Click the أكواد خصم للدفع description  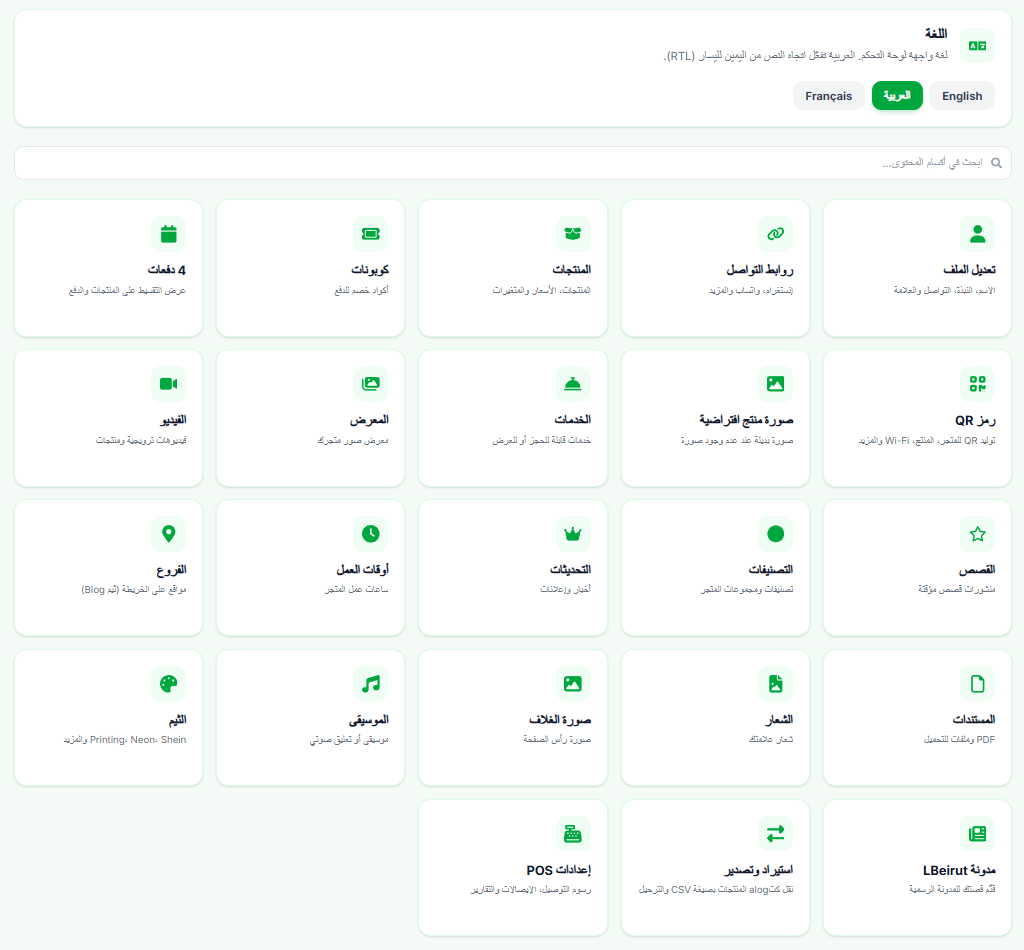[361, 291]
